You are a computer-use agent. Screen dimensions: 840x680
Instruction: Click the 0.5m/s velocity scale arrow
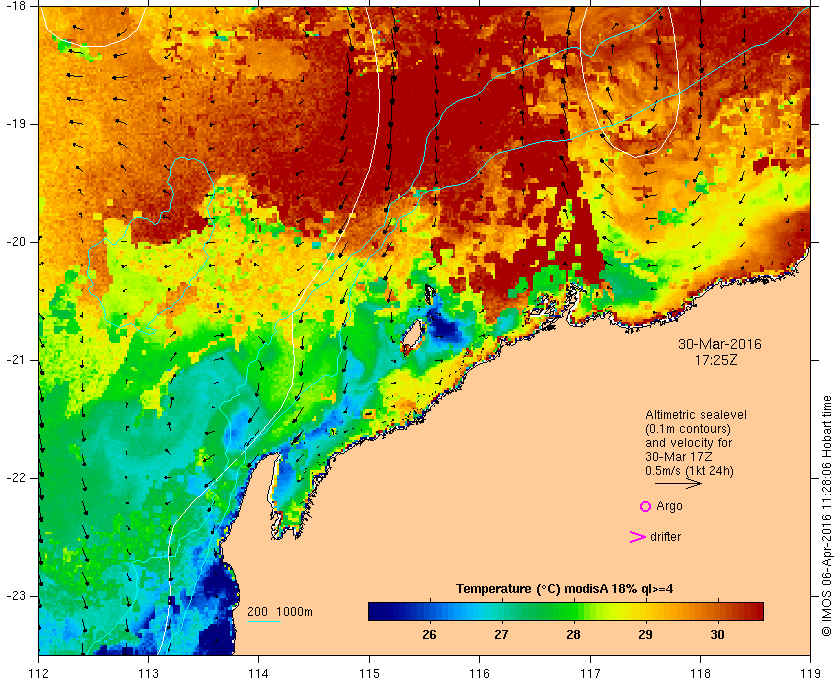(x=678, y=483)
